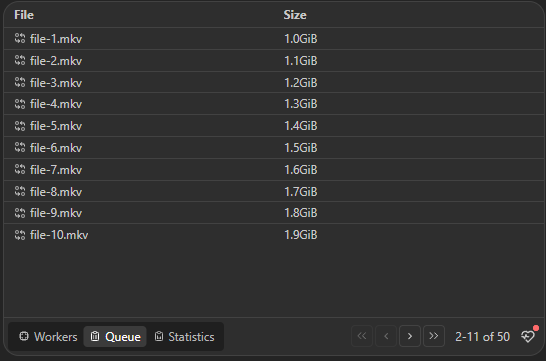Open the health status heart icon
This screenshot has width=546, height=361.
[x=528, y=336]
